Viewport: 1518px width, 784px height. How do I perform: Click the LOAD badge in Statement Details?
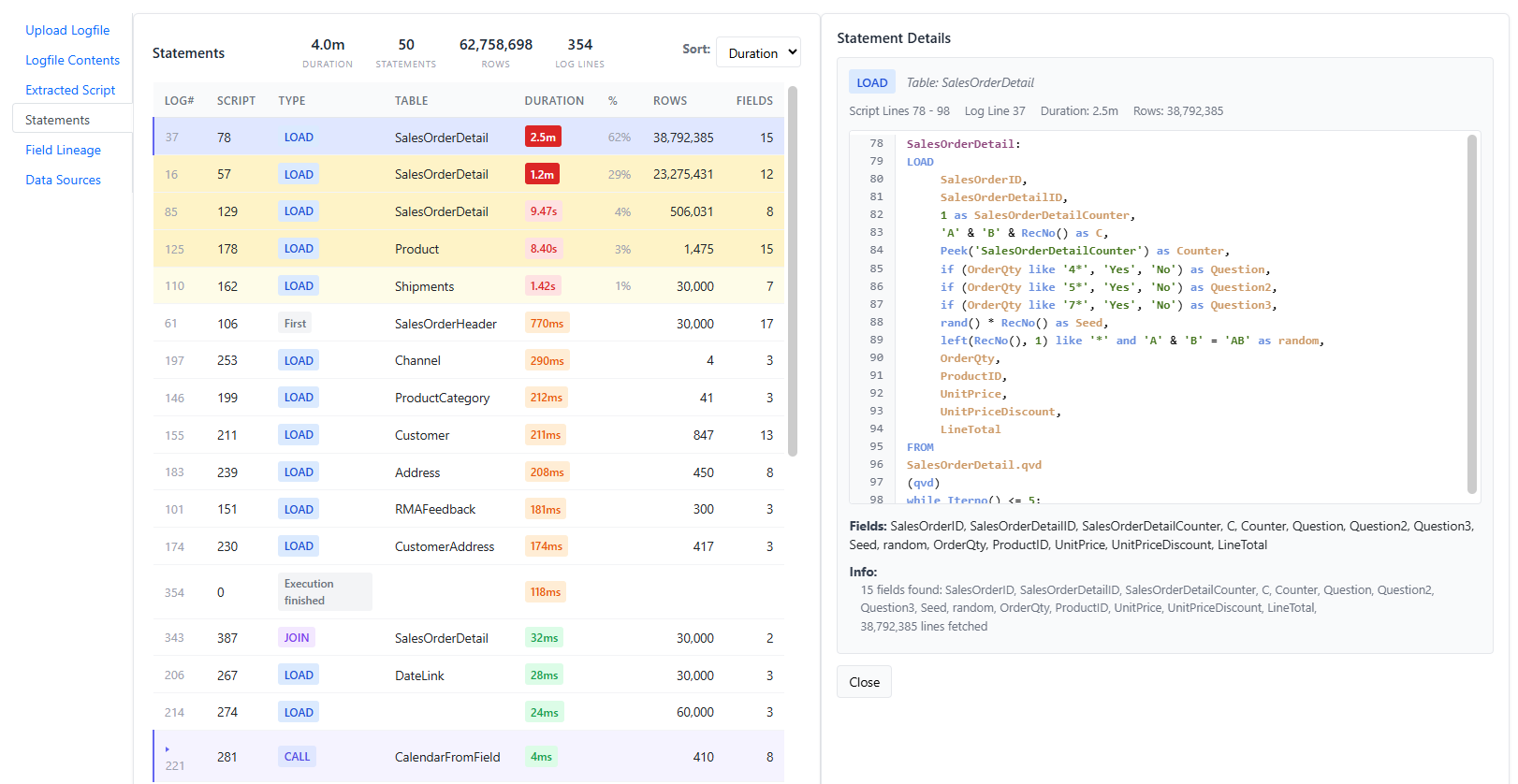point(872,82)
